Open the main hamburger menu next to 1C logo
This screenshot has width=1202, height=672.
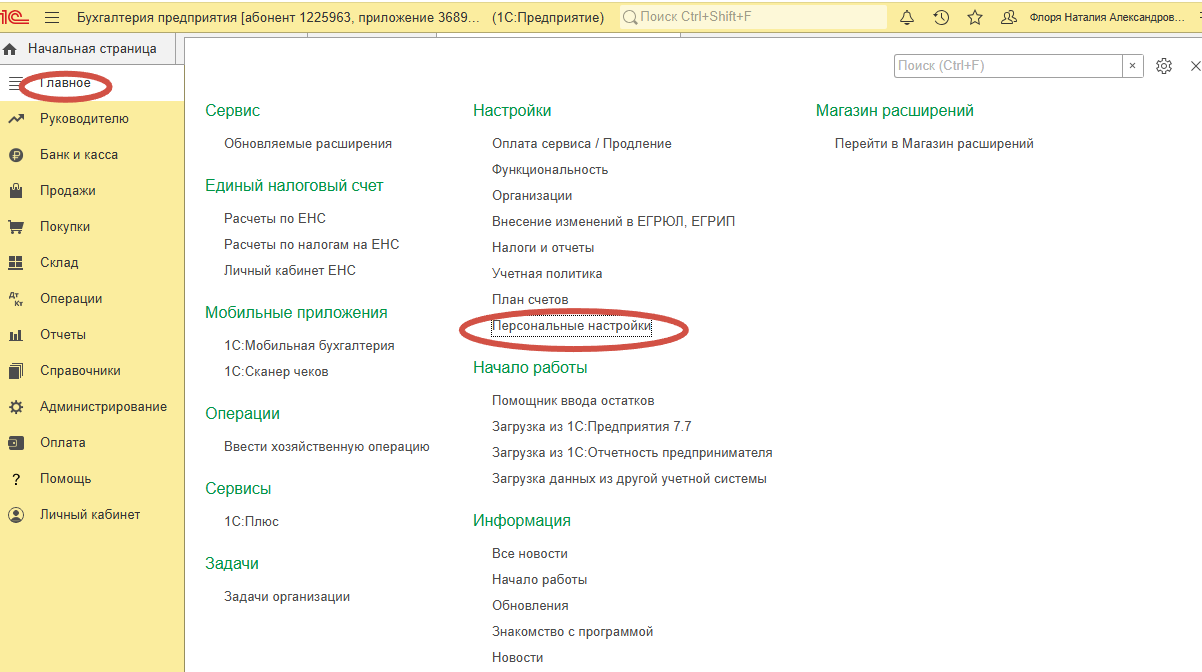52,17
